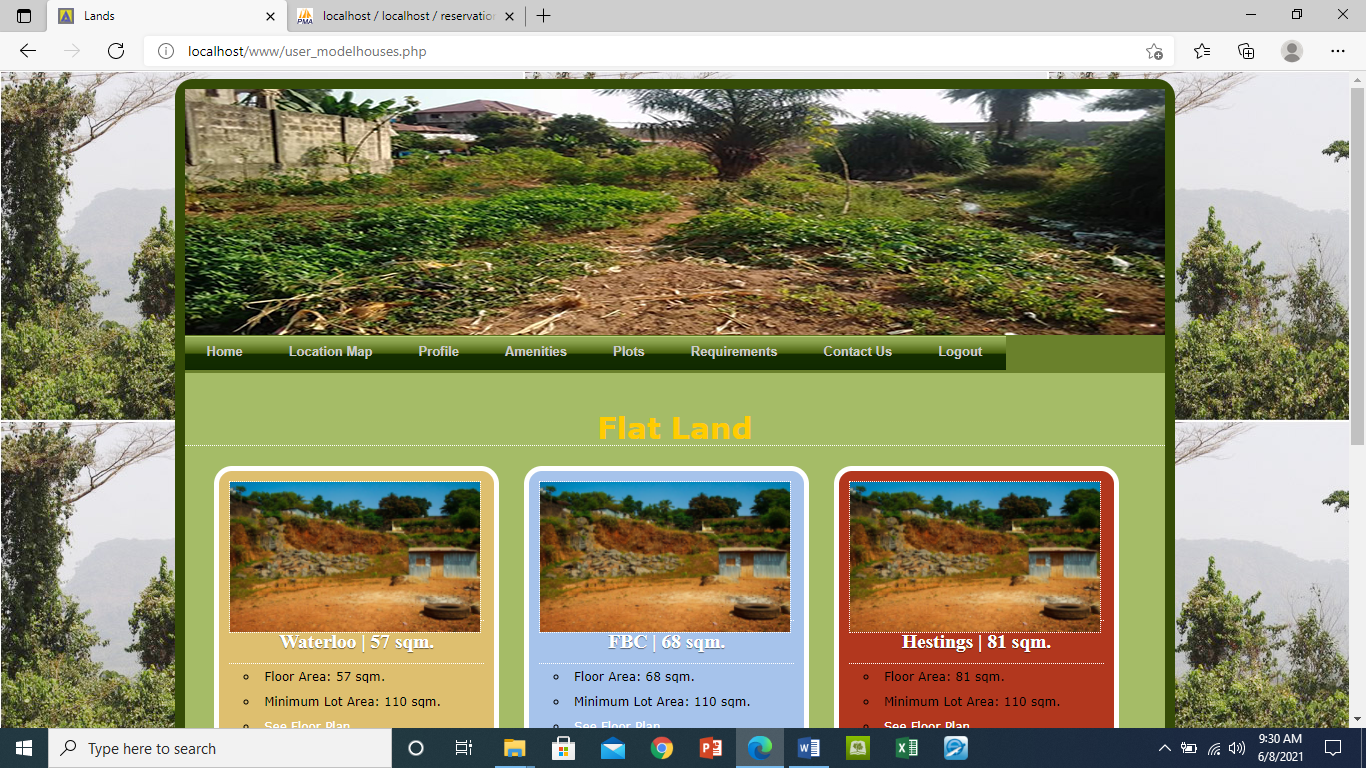This screenshot has height=768, width=1366.
Task: Go to the Amenities page
Action: point(535,352)
